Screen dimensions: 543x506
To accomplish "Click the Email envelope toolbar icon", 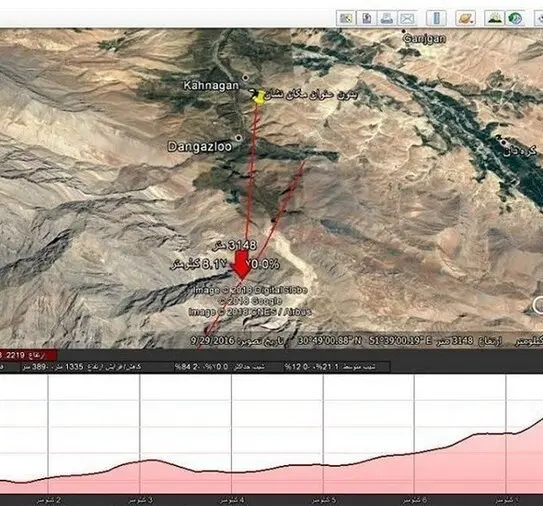I will tap(407, 18).
